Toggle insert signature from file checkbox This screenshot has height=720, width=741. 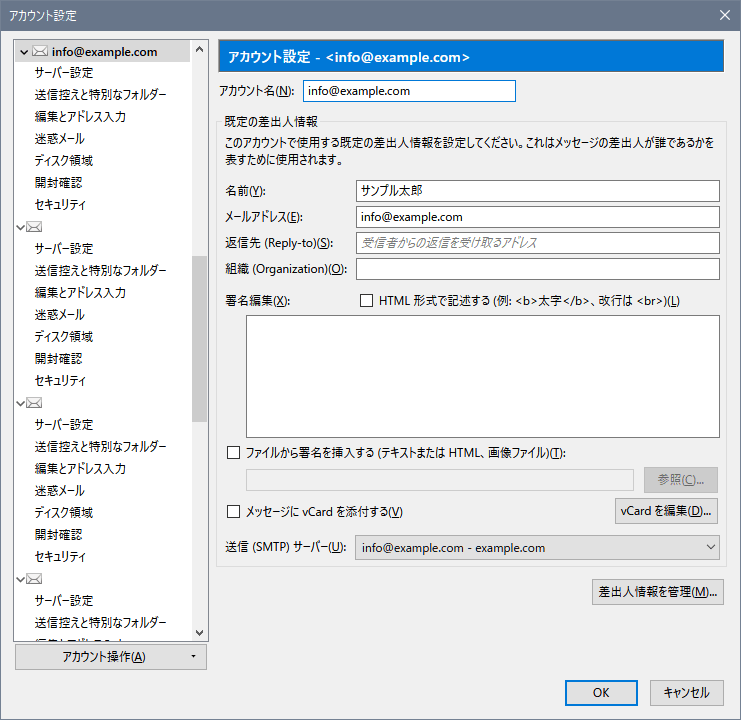click(x=234, y=453)
